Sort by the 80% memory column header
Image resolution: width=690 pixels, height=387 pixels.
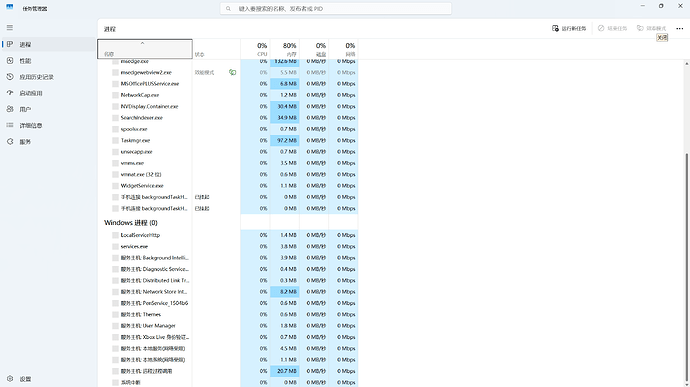(x=285, y=49)
